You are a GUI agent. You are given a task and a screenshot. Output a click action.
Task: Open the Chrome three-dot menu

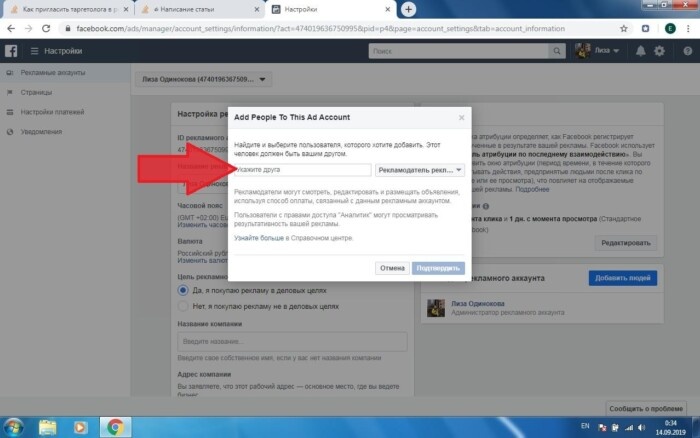[688, 29]
